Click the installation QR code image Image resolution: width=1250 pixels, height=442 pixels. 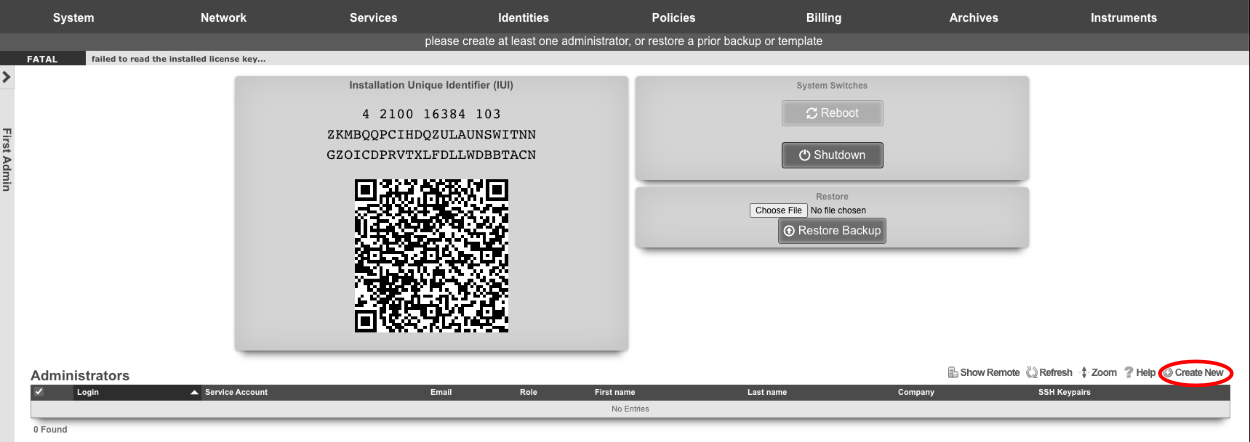pos(432,256)
